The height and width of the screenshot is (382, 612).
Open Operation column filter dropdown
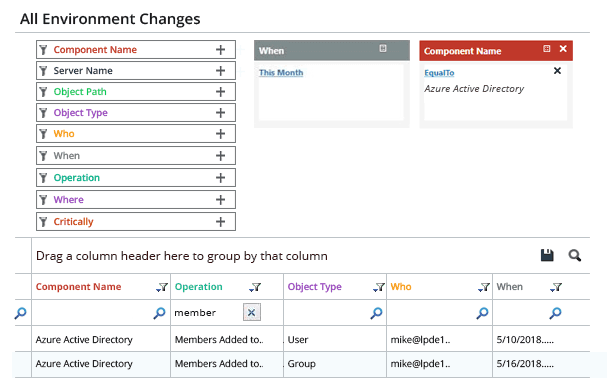[x=255, y=287]
